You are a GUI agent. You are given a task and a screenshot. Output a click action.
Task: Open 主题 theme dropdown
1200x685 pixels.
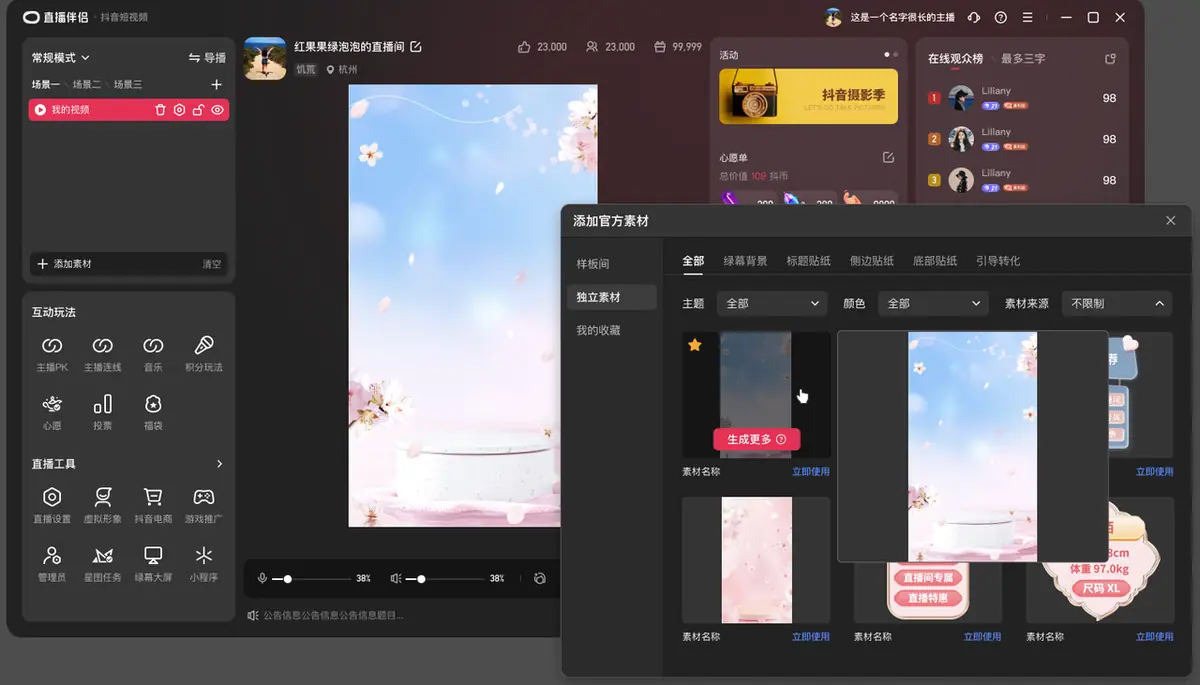pyautogui.click(x=772, y=303)
